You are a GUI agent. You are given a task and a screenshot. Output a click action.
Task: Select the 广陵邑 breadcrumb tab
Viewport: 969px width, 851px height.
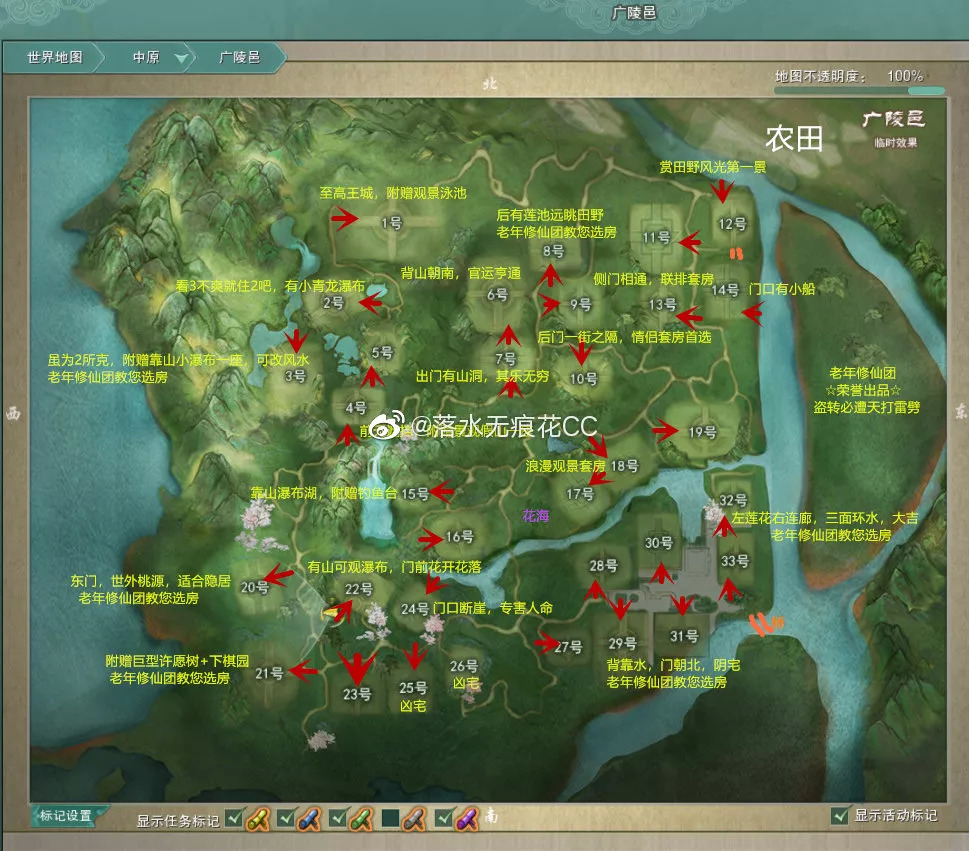coord(239,57)
